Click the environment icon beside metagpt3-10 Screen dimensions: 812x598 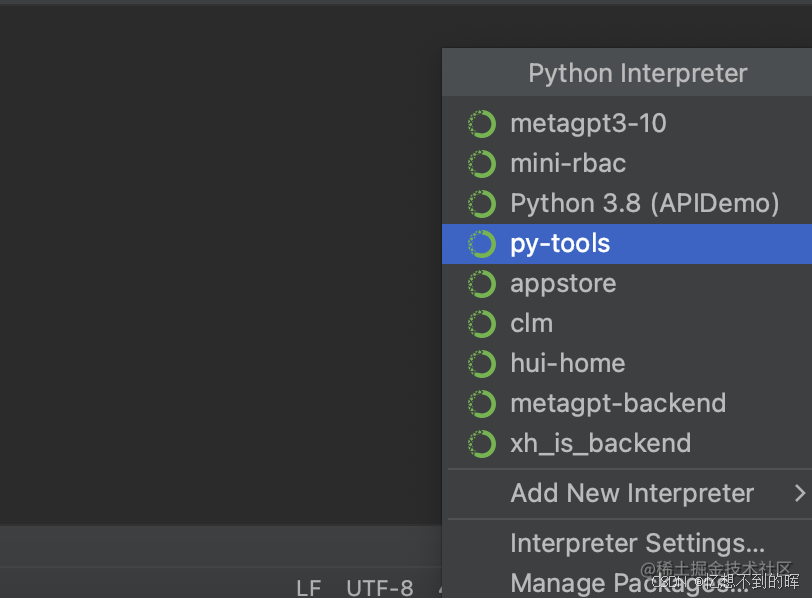pyautogui.click(x=482, y=124)
